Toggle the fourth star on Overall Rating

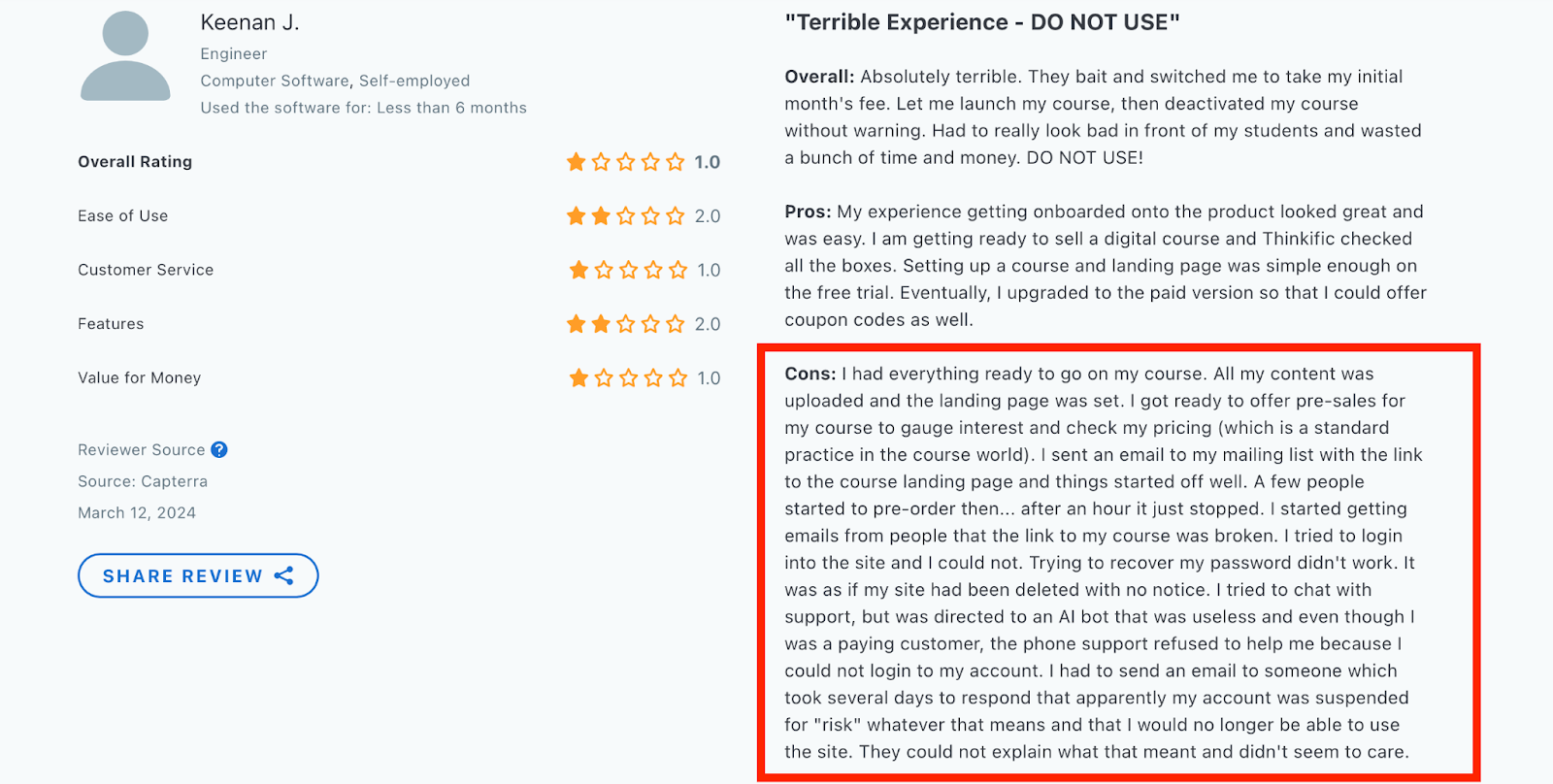pos(650,162)
